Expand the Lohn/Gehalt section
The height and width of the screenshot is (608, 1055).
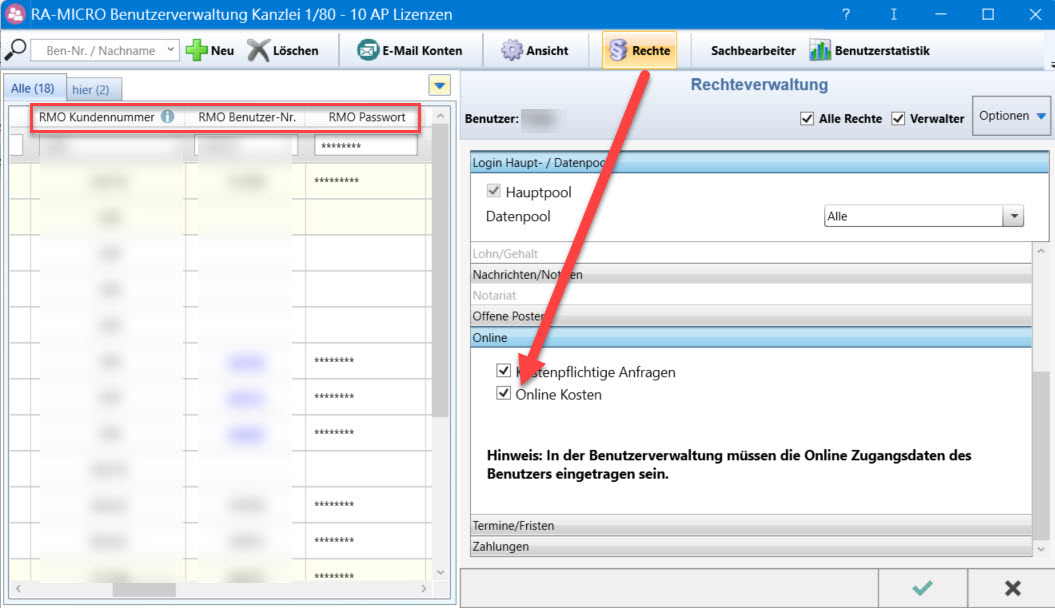pos(751,254)
